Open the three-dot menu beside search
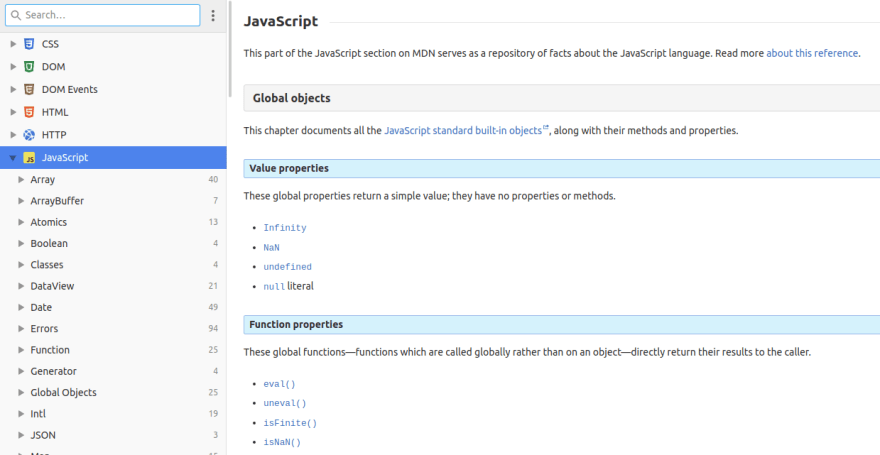This screenshot has height=455, width=880. [213, 15]
